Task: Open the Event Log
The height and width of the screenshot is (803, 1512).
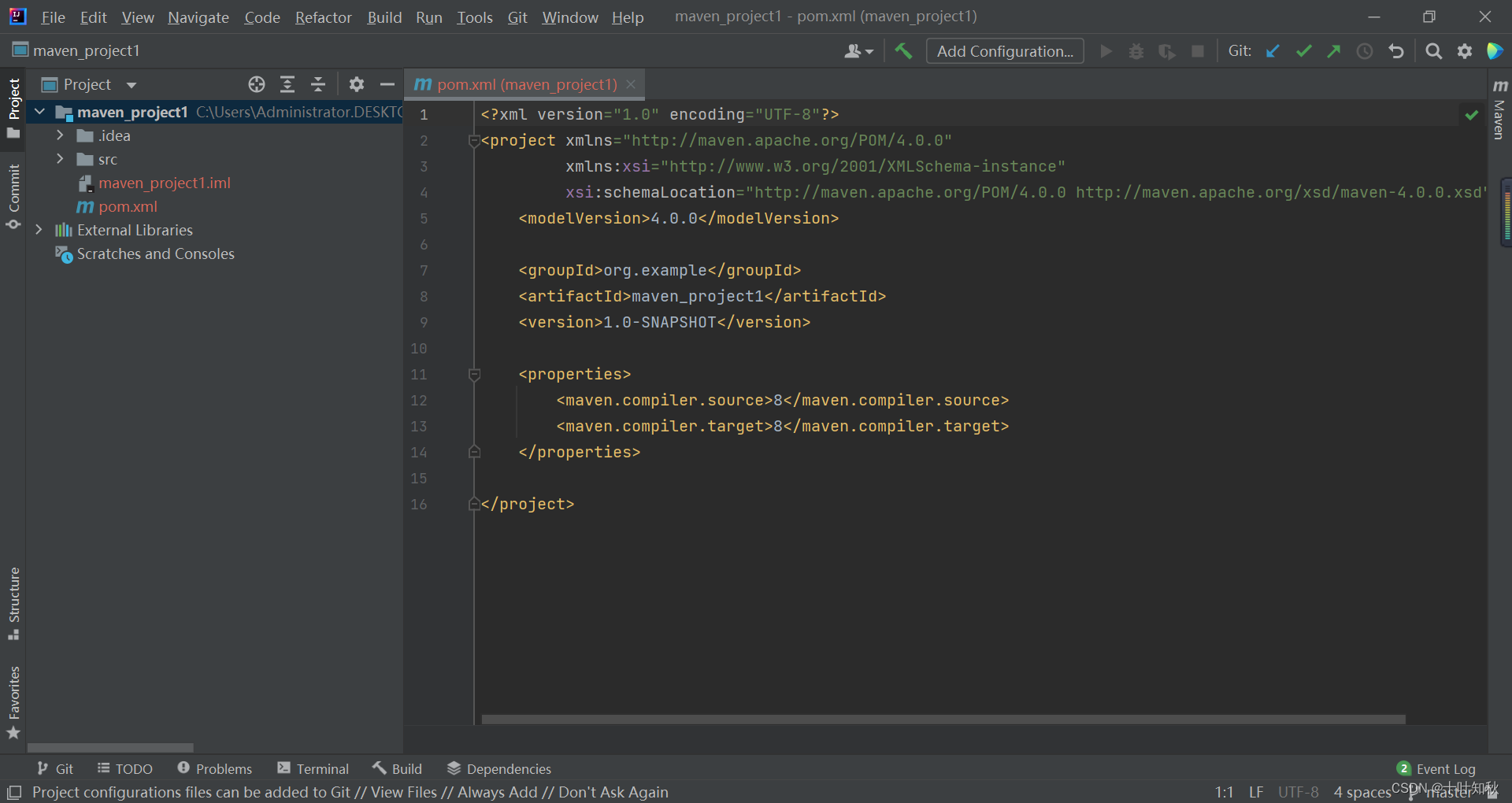Action: click(x=1436, y=768)
